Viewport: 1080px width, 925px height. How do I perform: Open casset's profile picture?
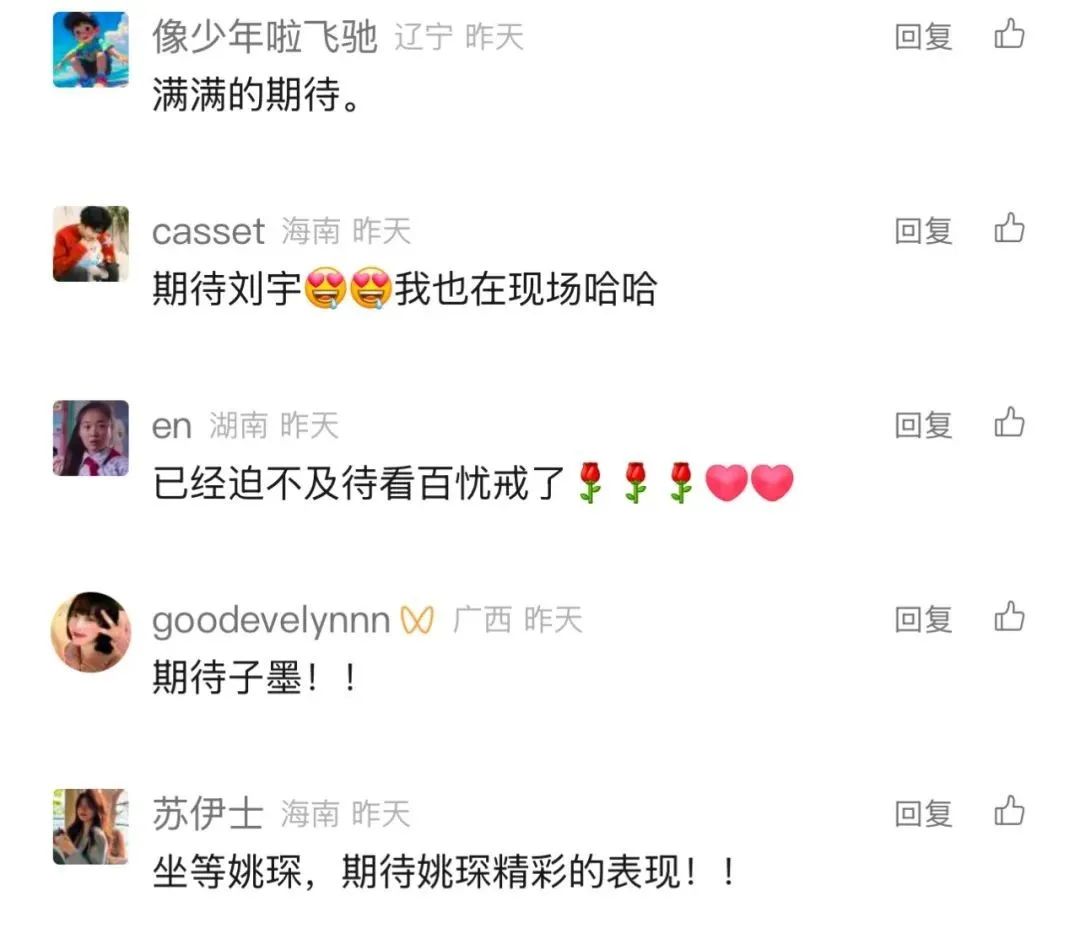pyautogui.click(x=91, y=244)
